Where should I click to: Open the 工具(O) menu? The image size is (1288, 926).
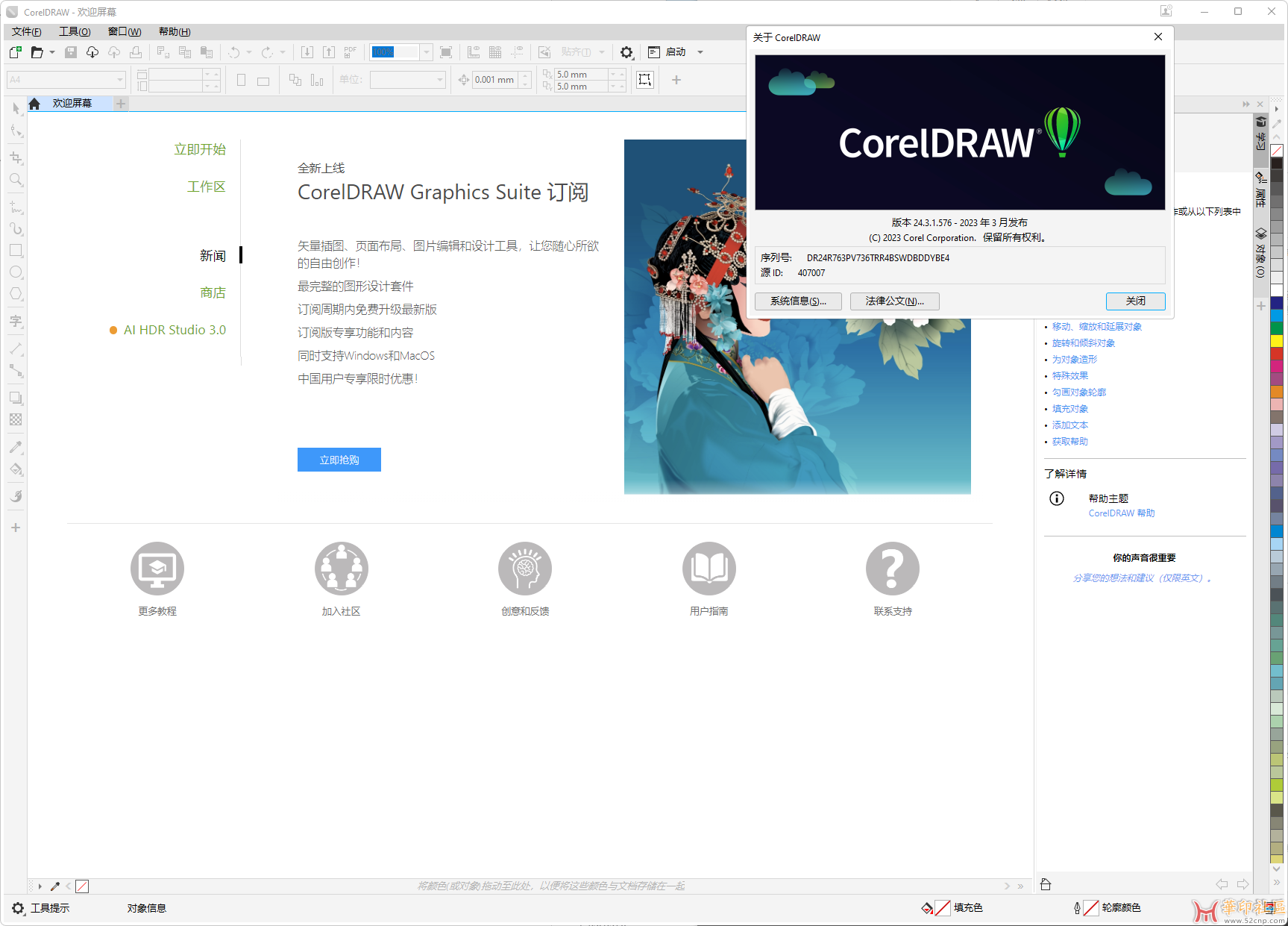point(75,31)
